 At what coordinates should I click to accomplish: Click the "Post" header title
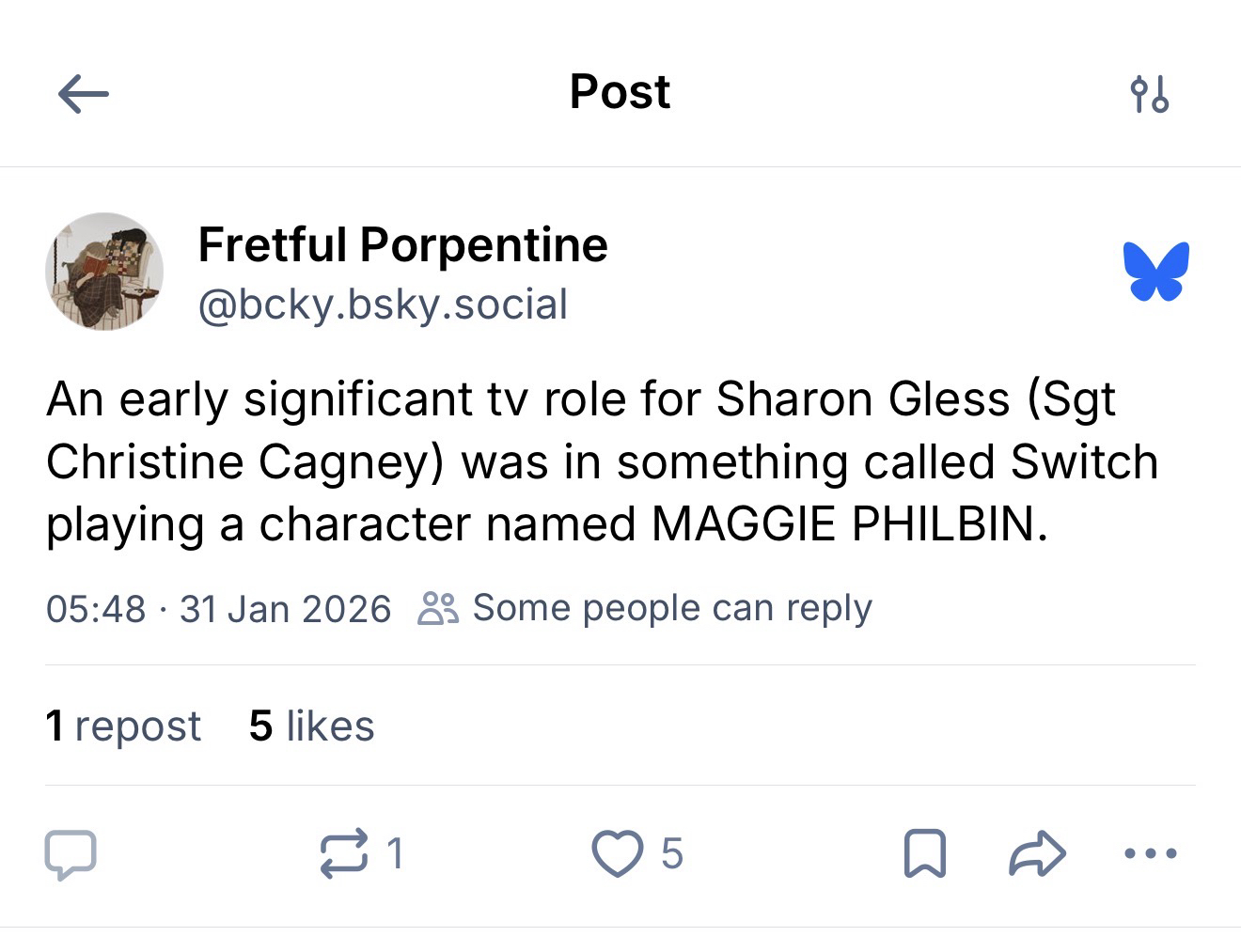[620, 92]
